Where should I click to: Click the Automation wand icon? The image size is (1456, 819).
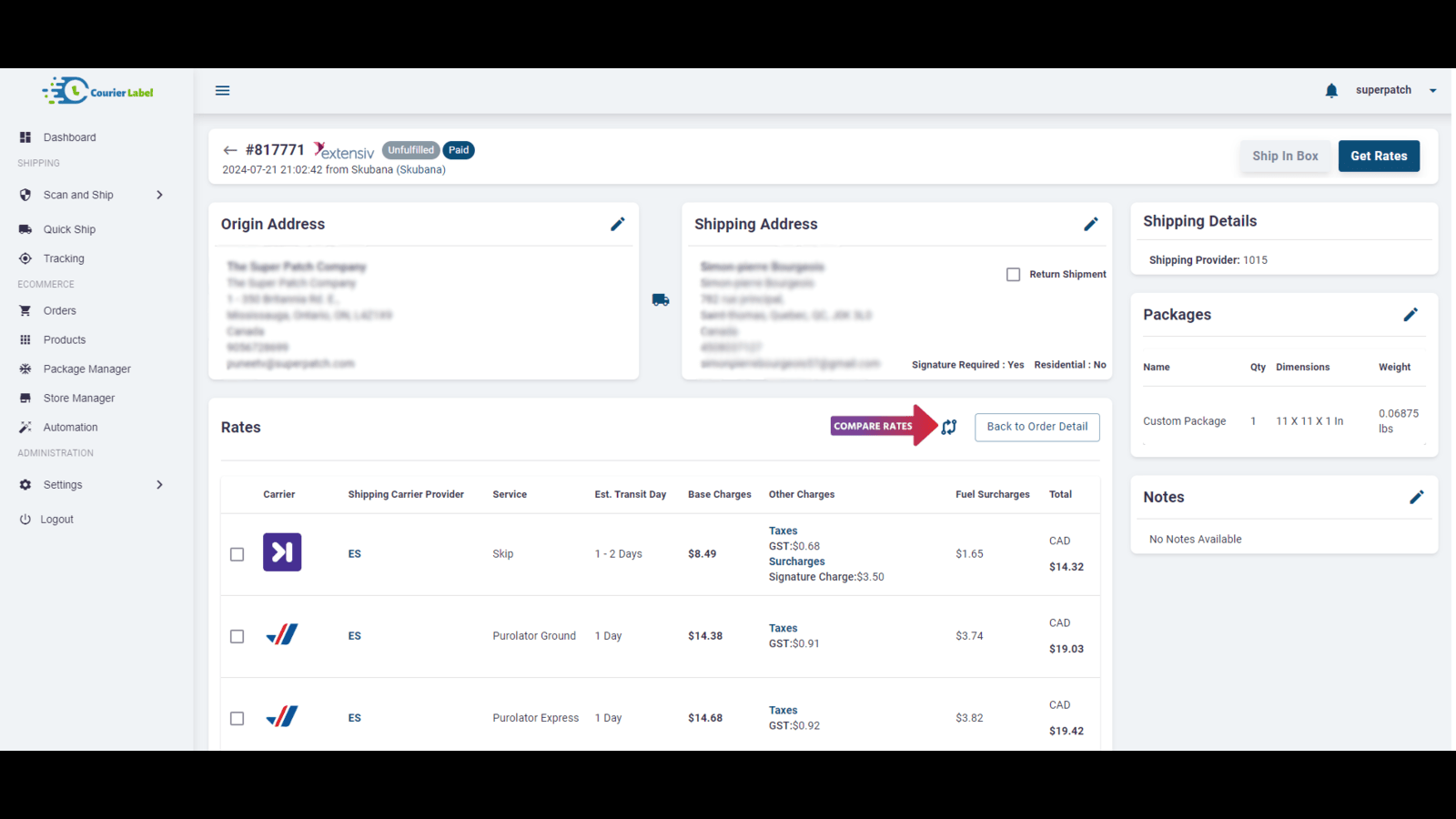[x=25, y=427]
